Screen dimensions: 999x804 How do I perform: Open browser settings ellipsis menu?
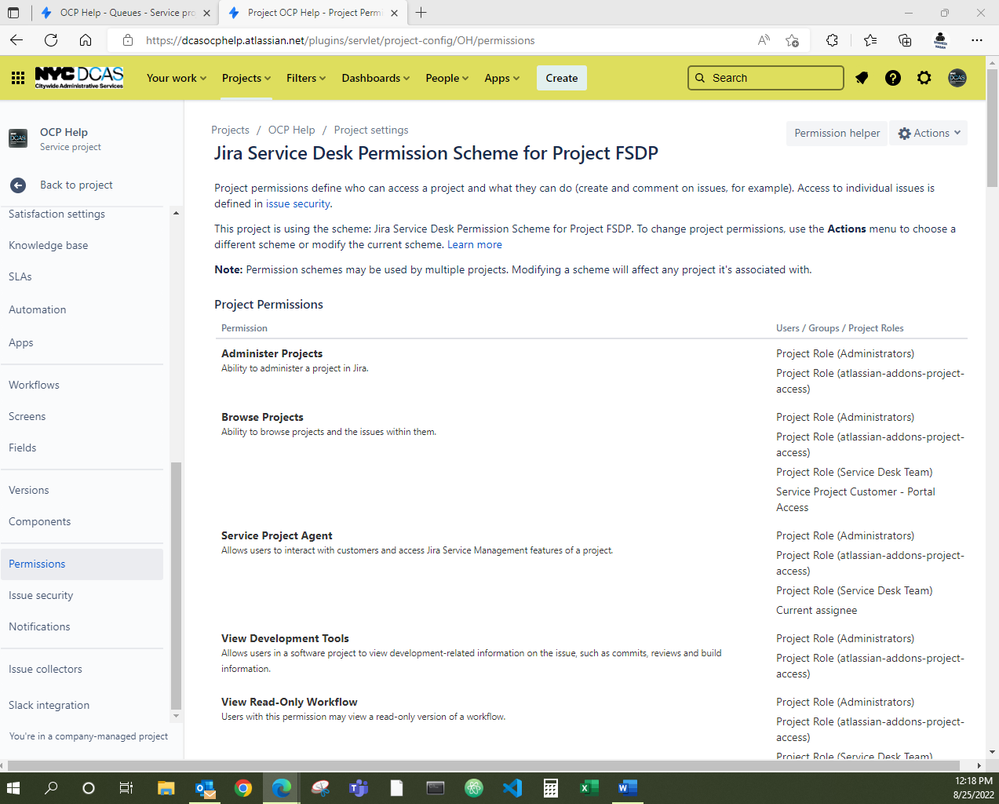coord(977,41)
